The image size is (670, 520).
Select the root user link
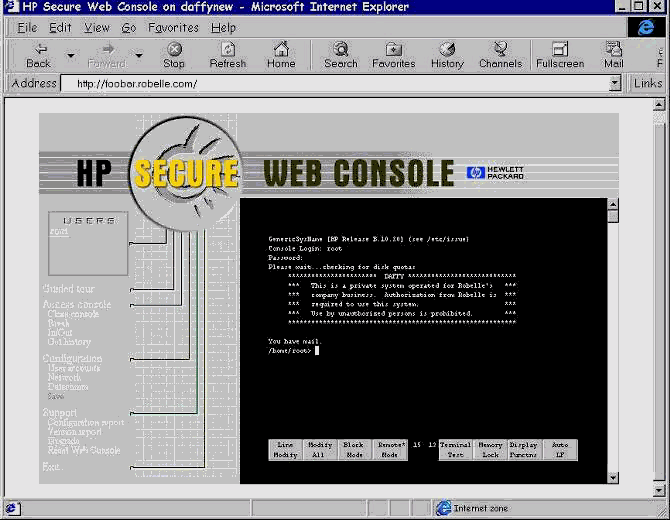(x=59, y=232)
